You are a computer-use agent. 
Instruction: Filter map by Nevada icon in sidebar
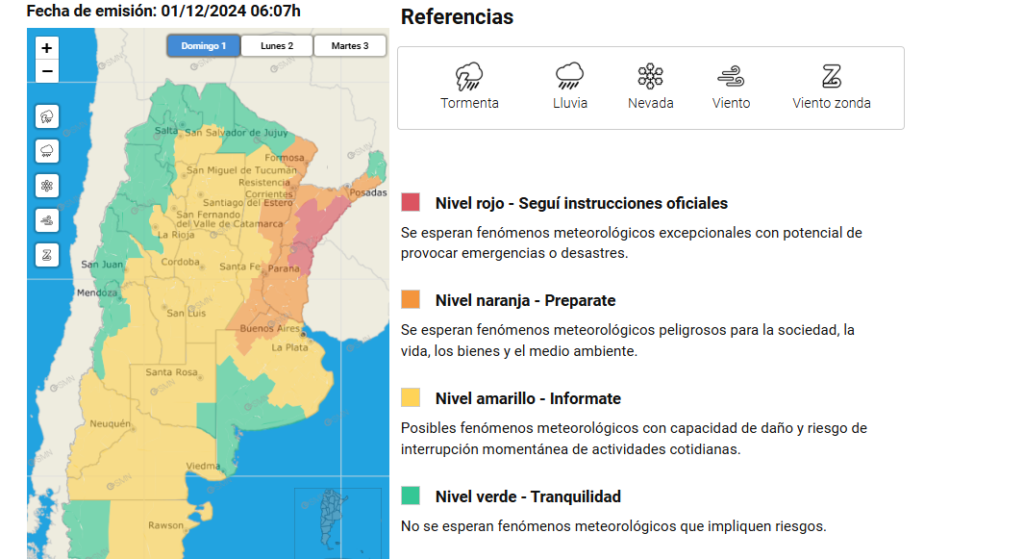pos(47,186)
